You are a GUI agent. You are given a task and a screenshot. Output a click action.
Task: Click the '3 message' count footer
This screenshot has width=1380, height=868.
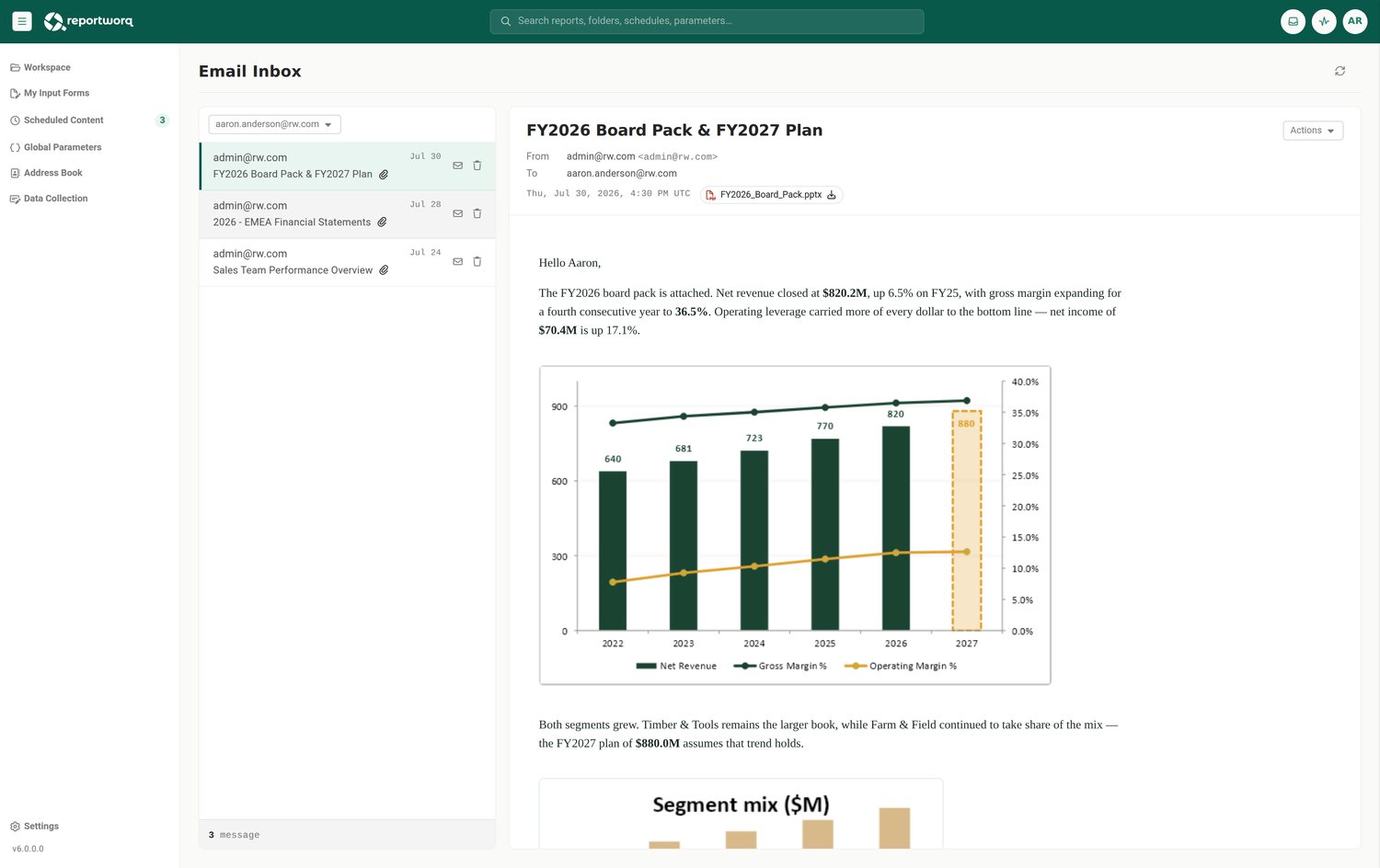click(234, 835)
